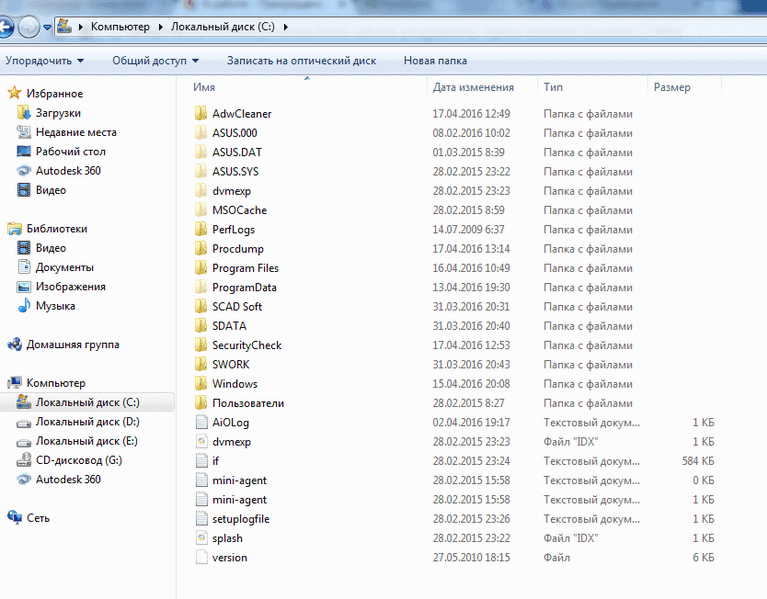Click the Новая папка button
767x599 pixels.
(435, 61)
